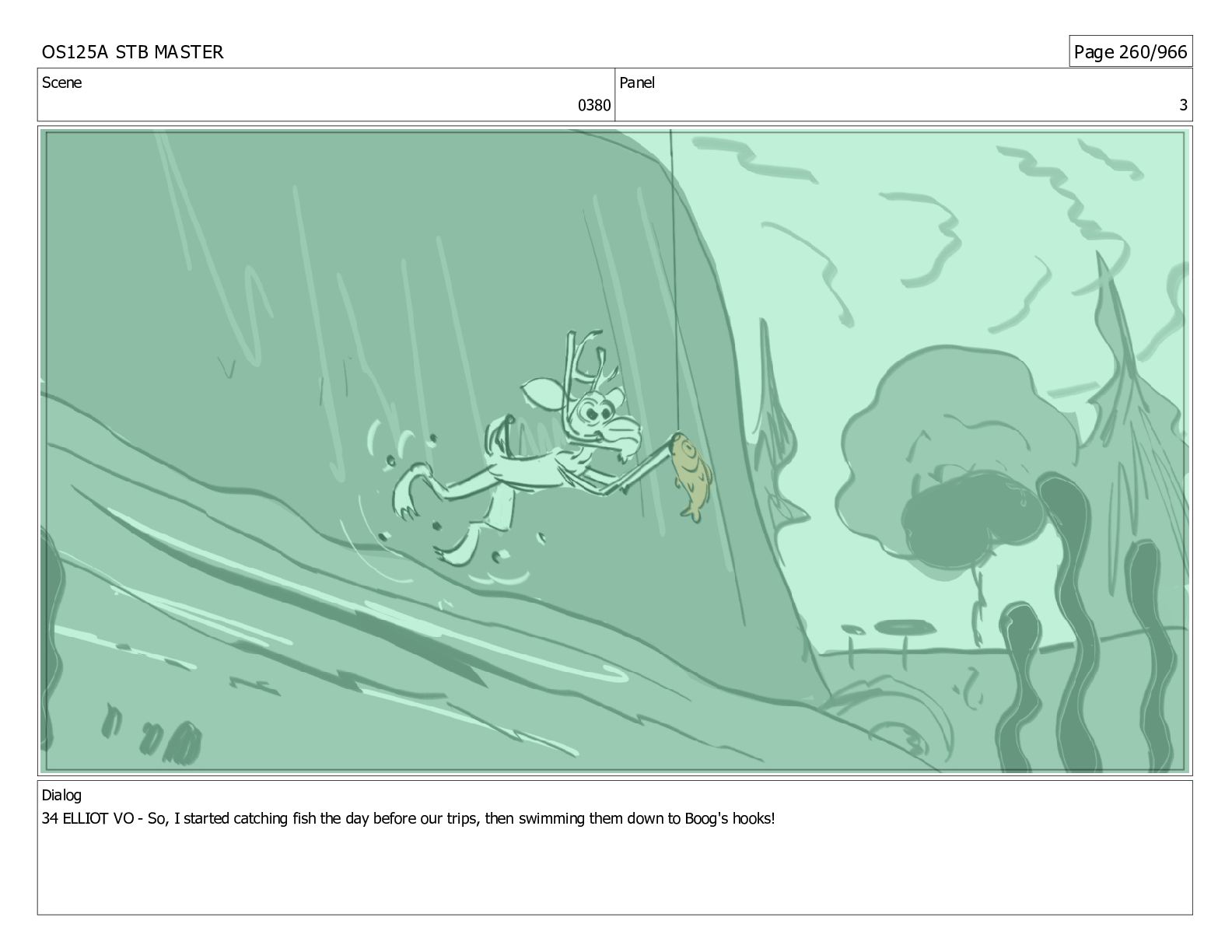Click the storyboard panel drawing of Elliot swimming
The width and height of the screenshot is (1232, 952).
[614, 451]
